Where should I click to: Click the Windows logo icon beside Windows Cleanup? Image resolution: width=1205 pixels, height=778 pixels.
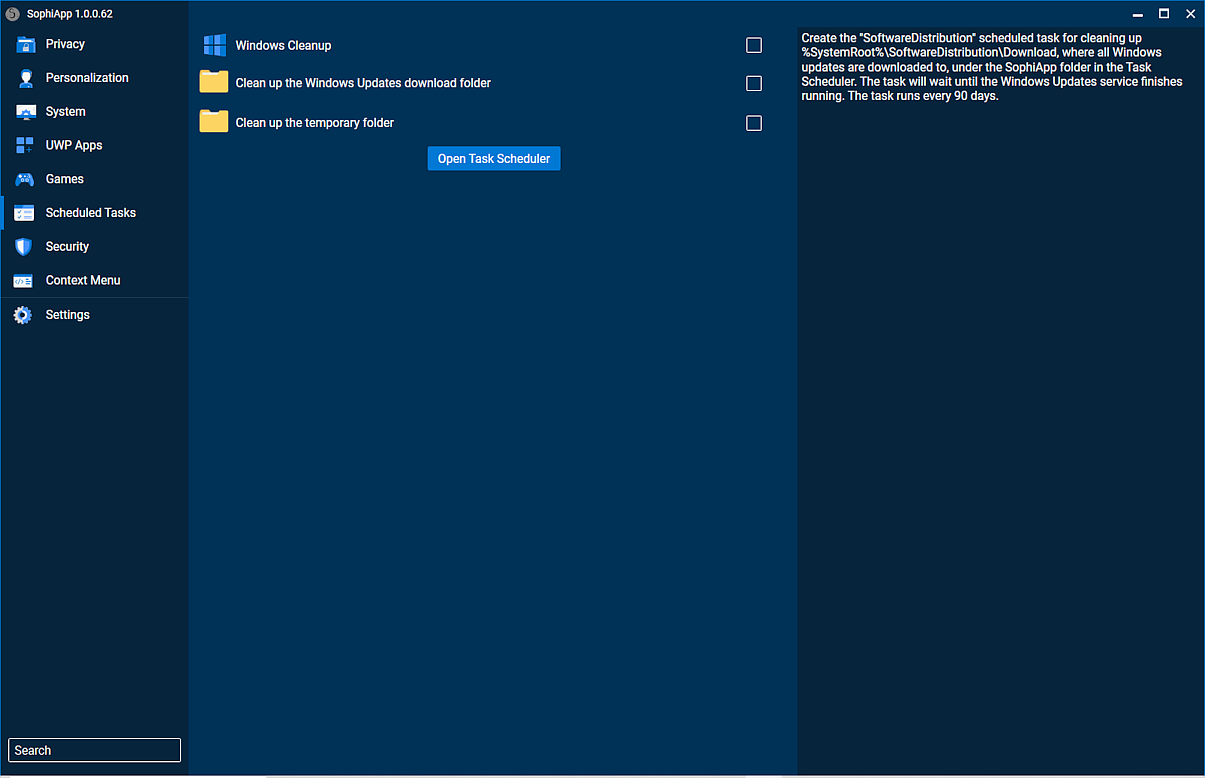click(x=214, y=45)
